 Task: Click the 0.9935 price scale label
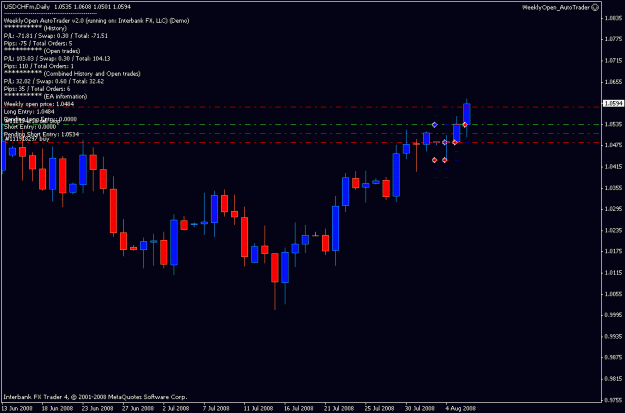point(613,337)
